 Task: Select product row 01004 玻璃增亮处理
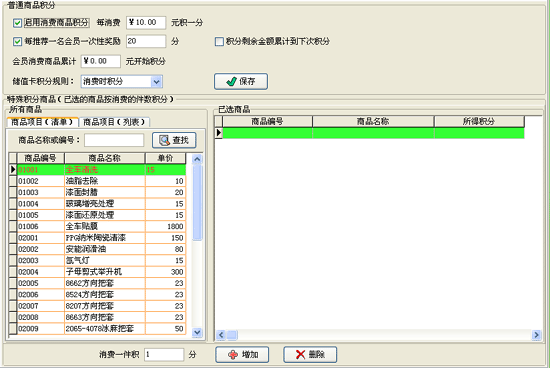pos(101,204)
